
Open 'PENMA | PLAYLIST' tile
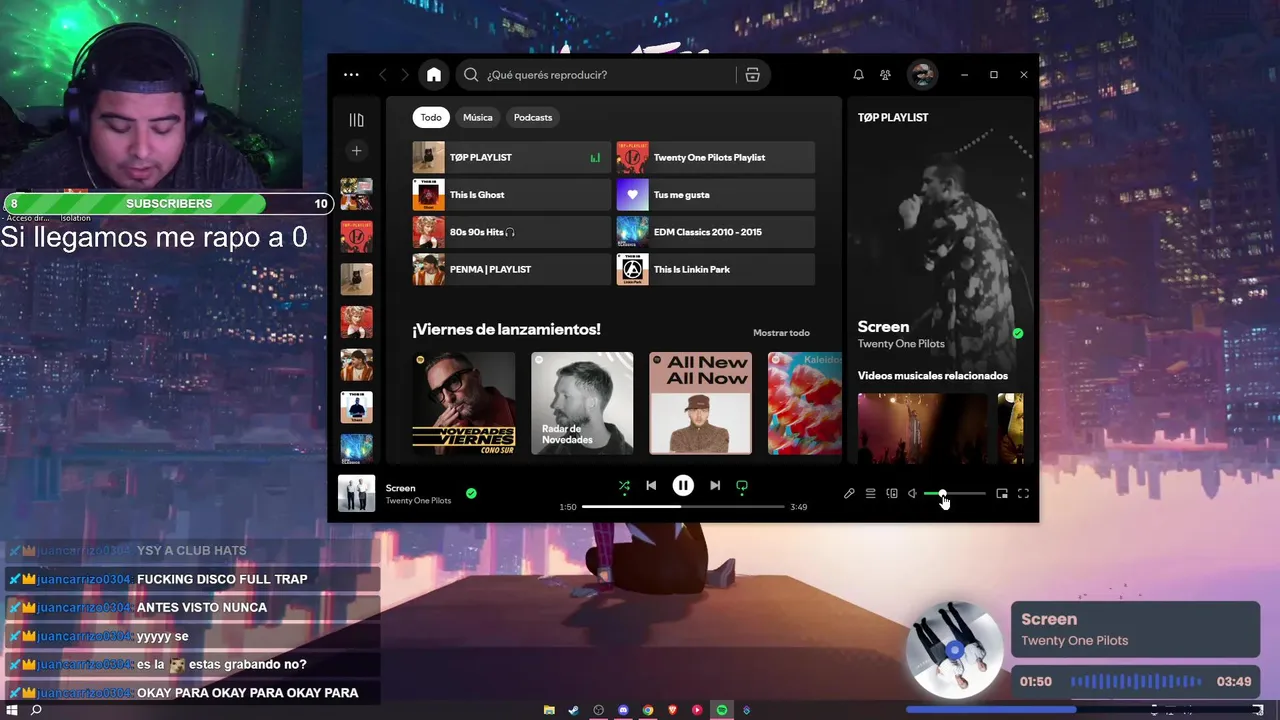click(511, 269)
